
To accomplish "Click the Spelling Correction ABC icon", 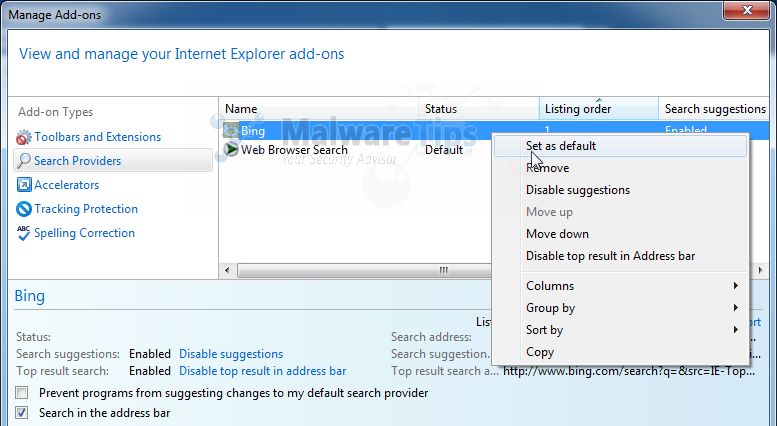I will (23, 233).
